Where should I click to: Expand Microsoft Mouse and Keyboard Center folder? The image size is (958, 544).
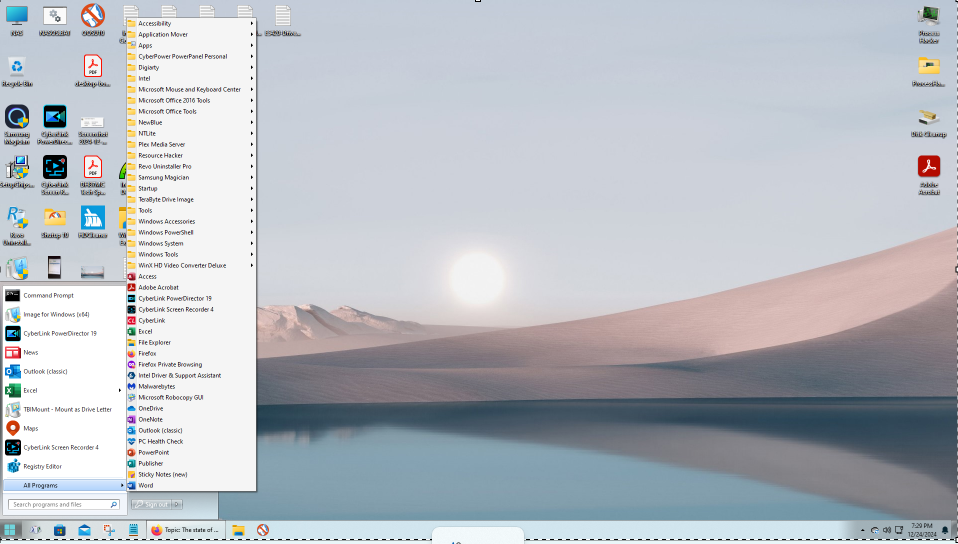(x=191, y=89)
